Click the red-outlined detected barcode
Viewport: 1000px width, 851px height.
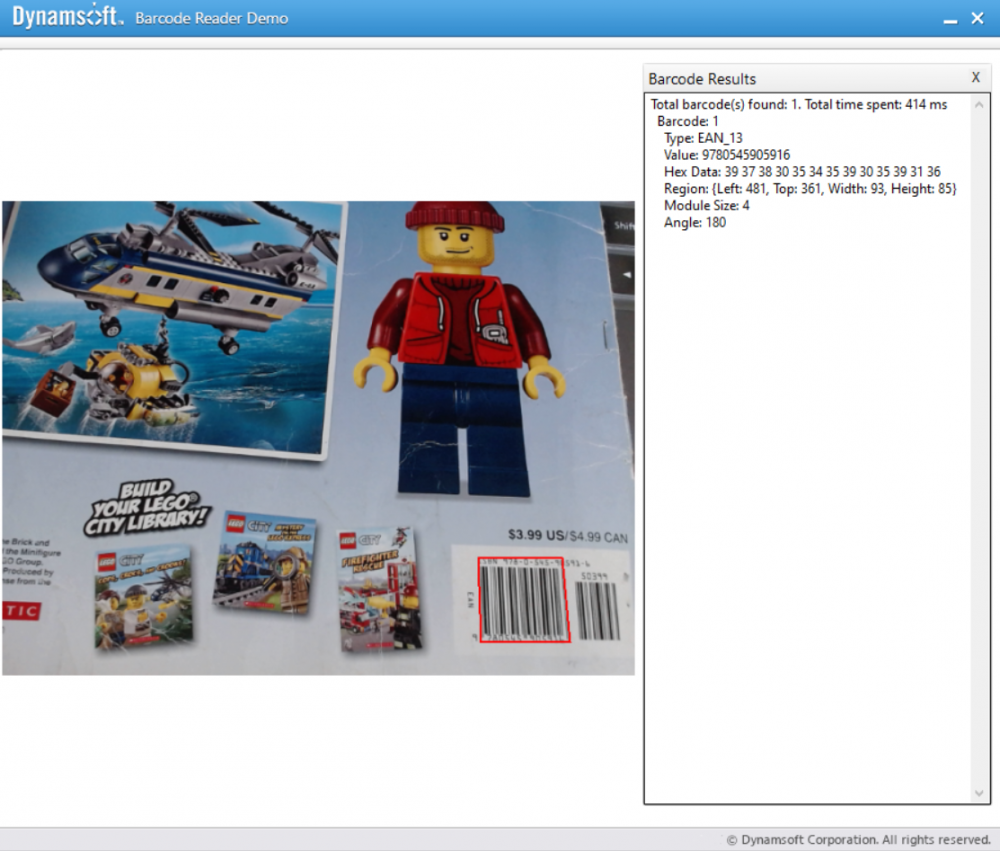point(523,599)
